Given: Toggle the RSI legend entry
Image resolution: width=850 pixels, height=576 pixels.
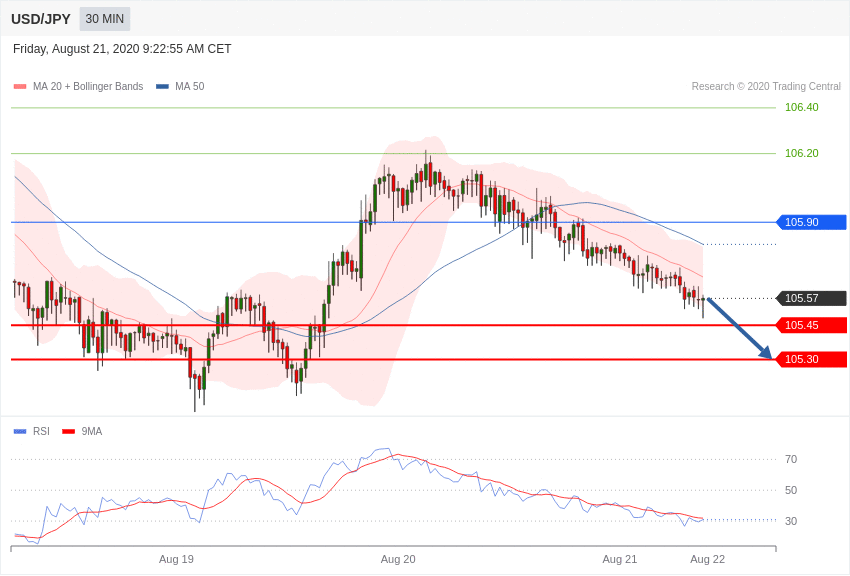Looking at the screenshot, I should [31, 431].
